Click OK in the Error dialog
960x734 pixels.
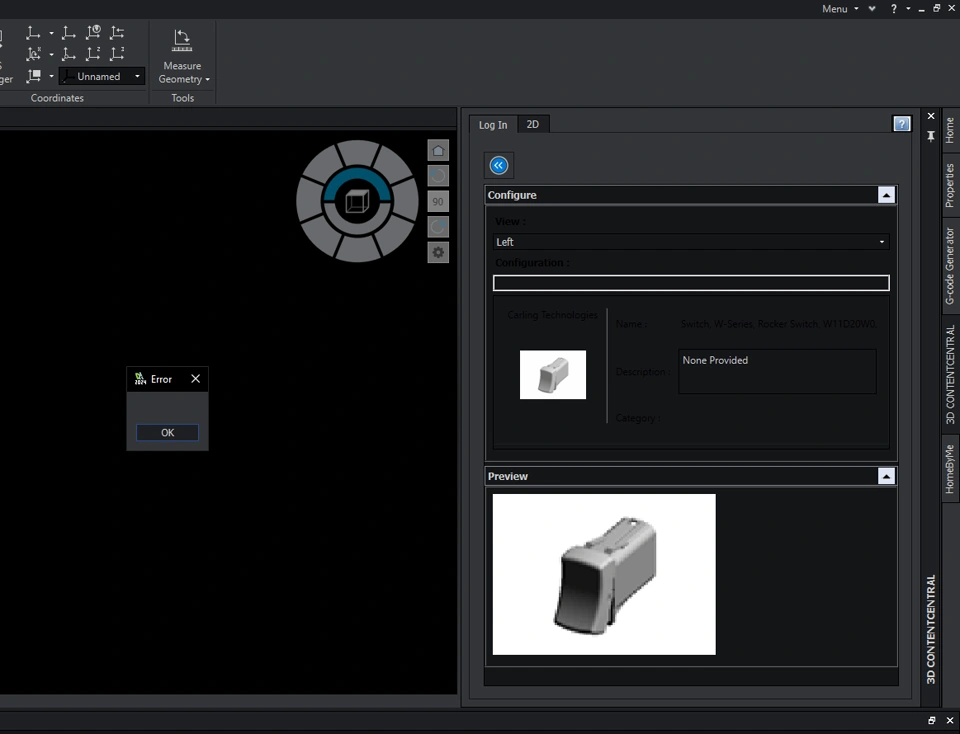(x=167, y=433)
